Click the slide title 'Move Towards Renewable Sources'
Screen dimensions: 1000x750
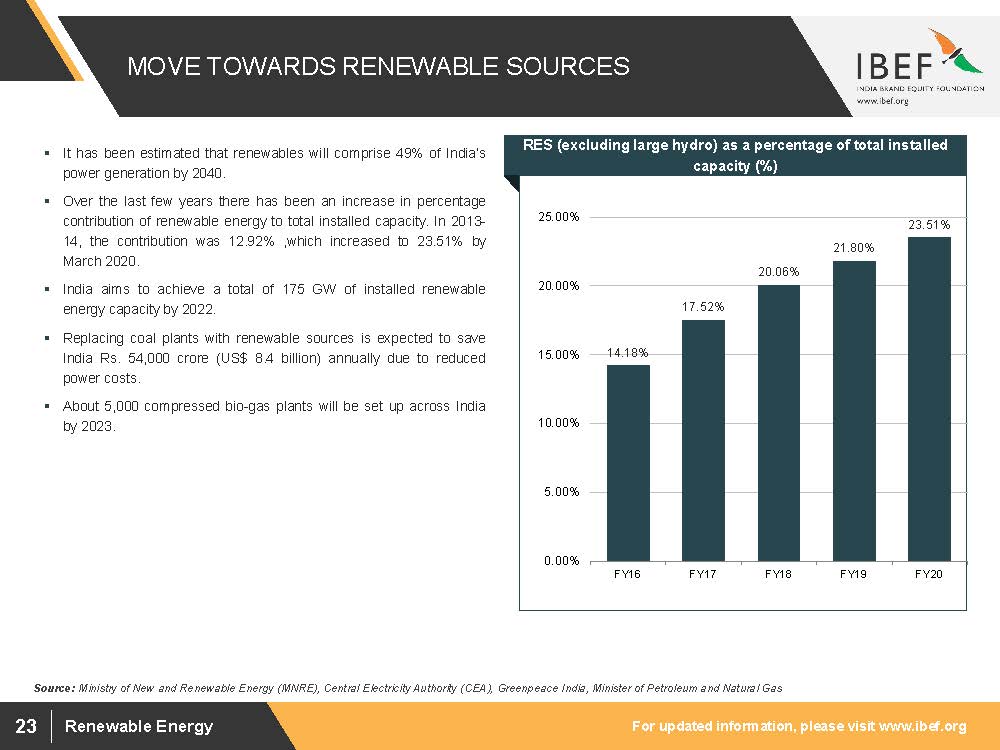pyautogui.click(x=378, y=66)
